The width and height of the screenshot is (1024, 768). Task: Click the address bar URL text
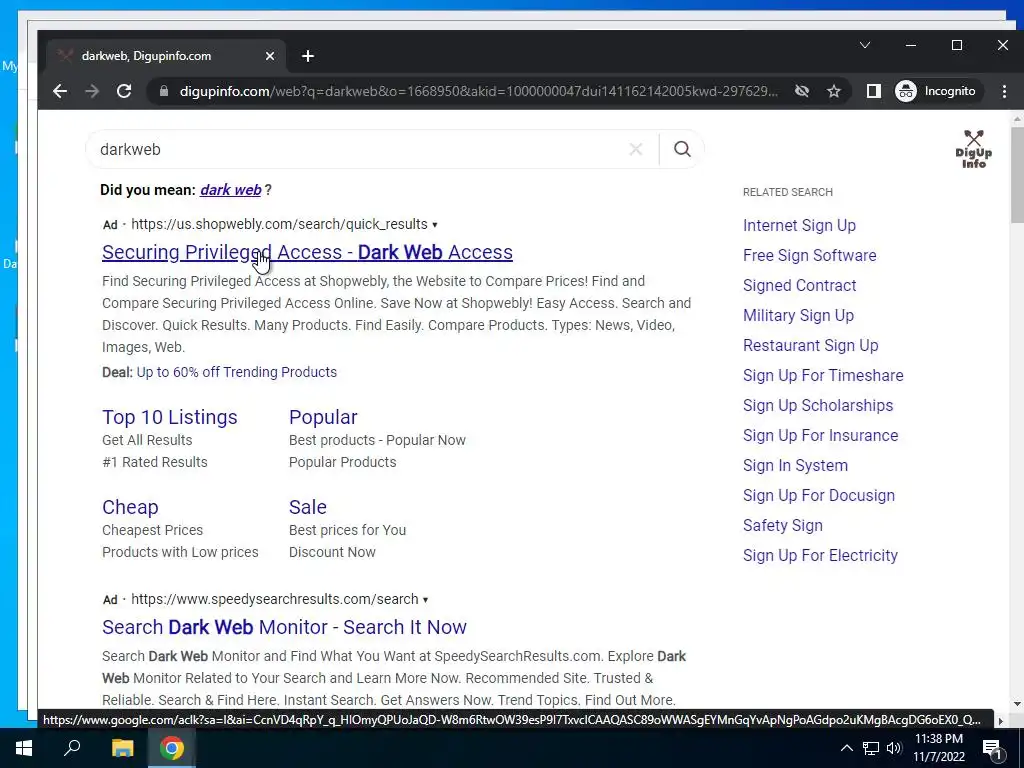point(479,91)
